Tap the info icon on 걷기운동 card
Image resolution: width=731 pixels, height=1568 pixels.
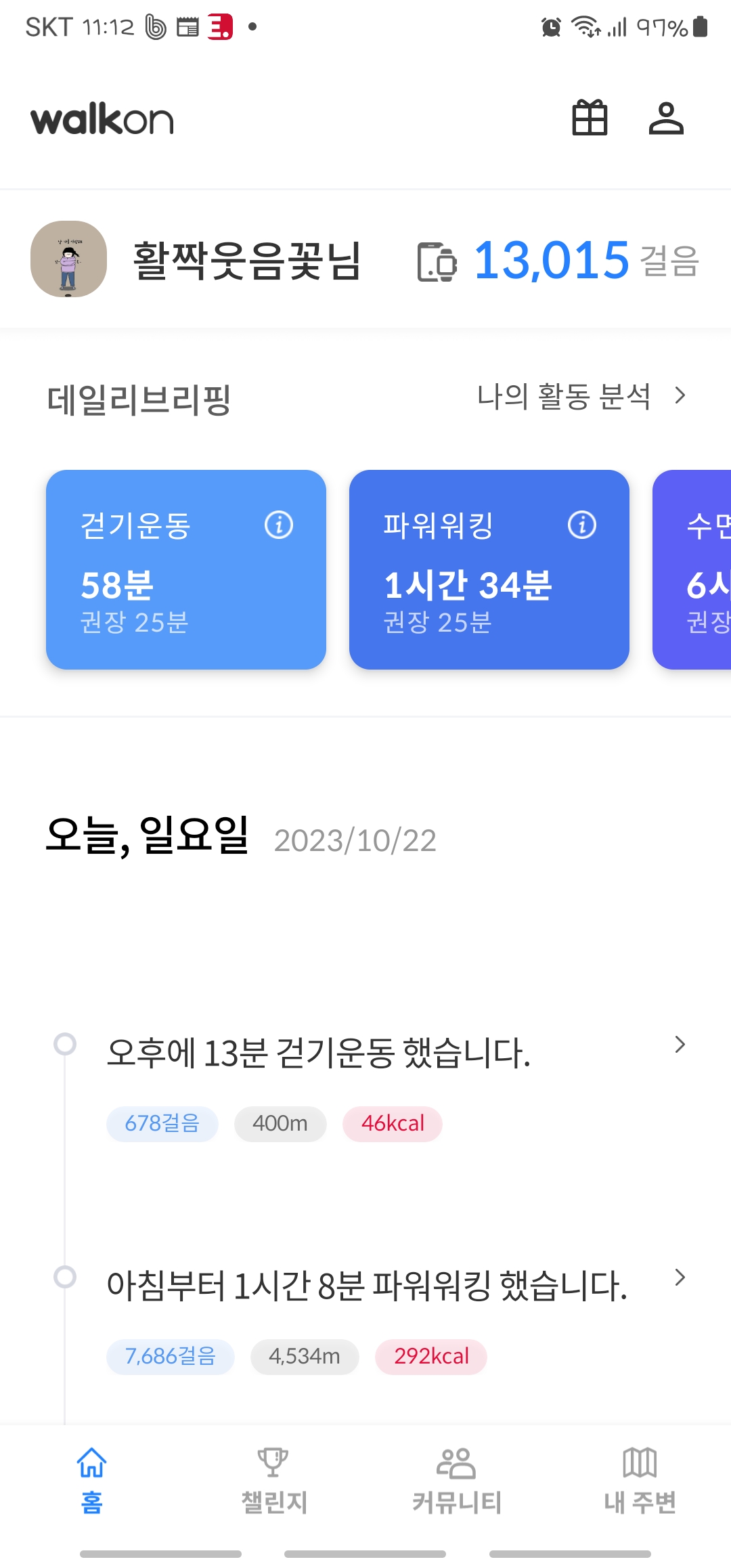click(x=279, y=525)
